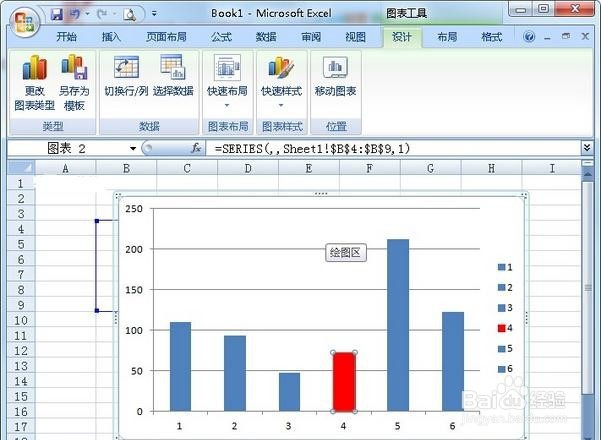Viewport: 601px width, 440px height.
Task: Click the blue bar at category 3
Action: click(x=289, y=392)
